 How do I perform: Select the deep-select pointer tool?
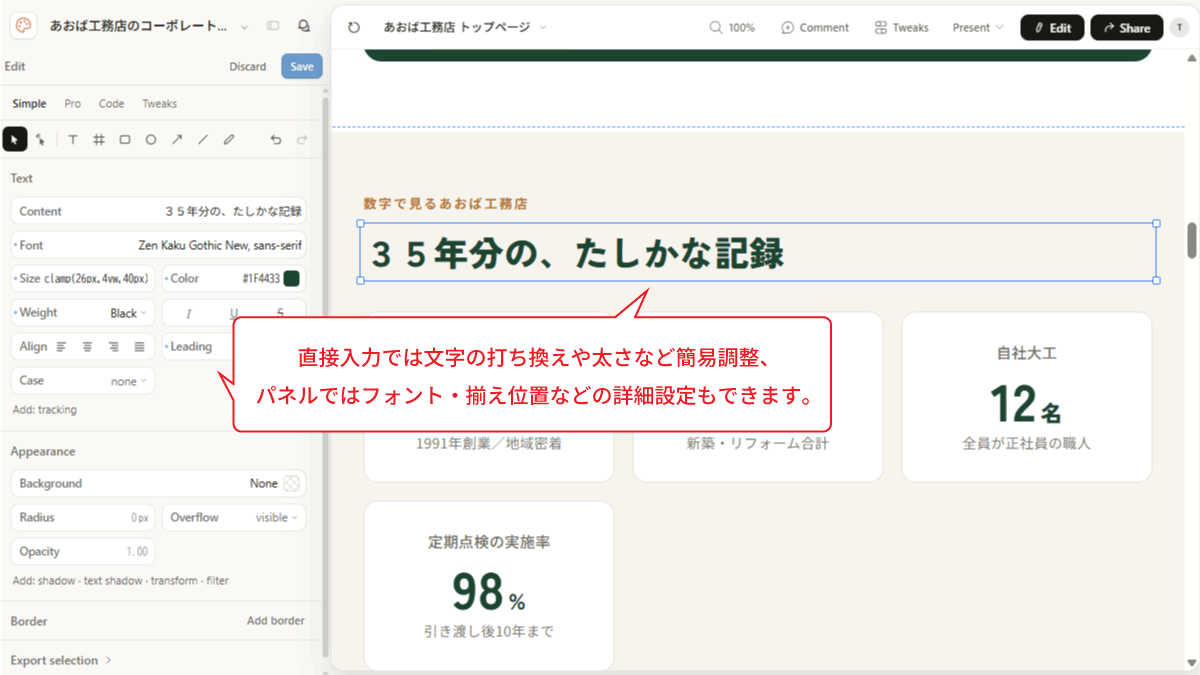pos(40,140)
